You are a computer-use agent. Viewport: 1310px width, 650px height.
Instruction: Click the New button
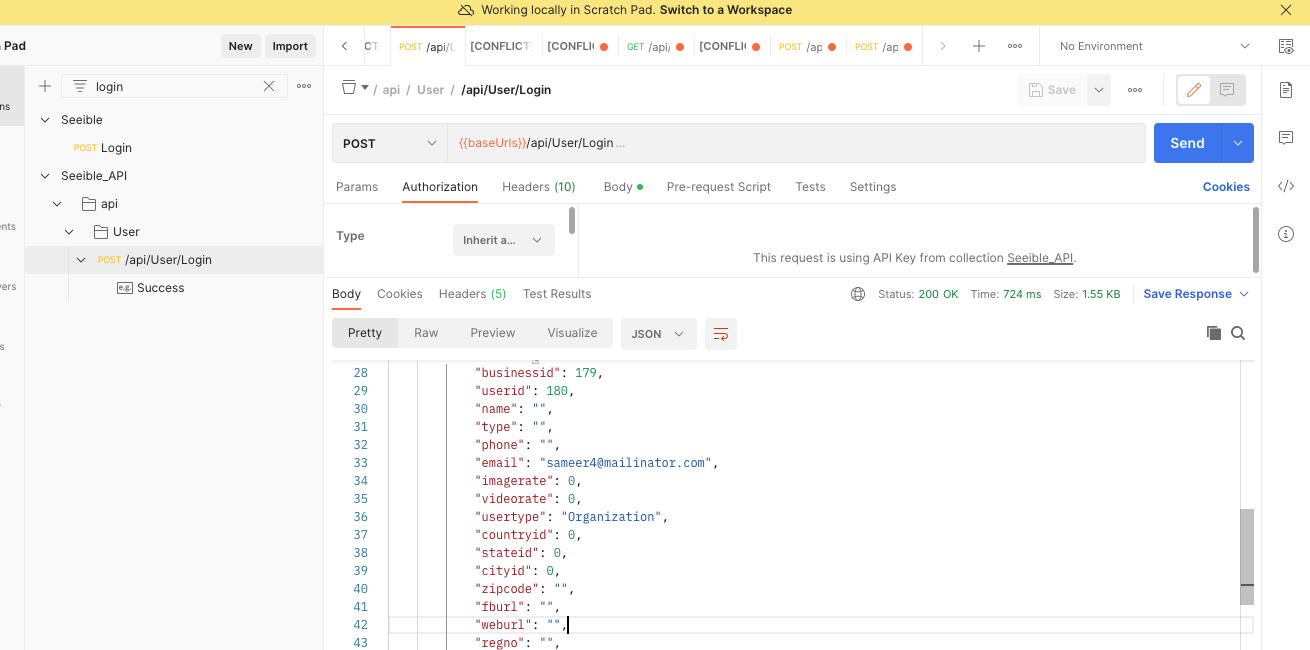(x=241, y=46)
